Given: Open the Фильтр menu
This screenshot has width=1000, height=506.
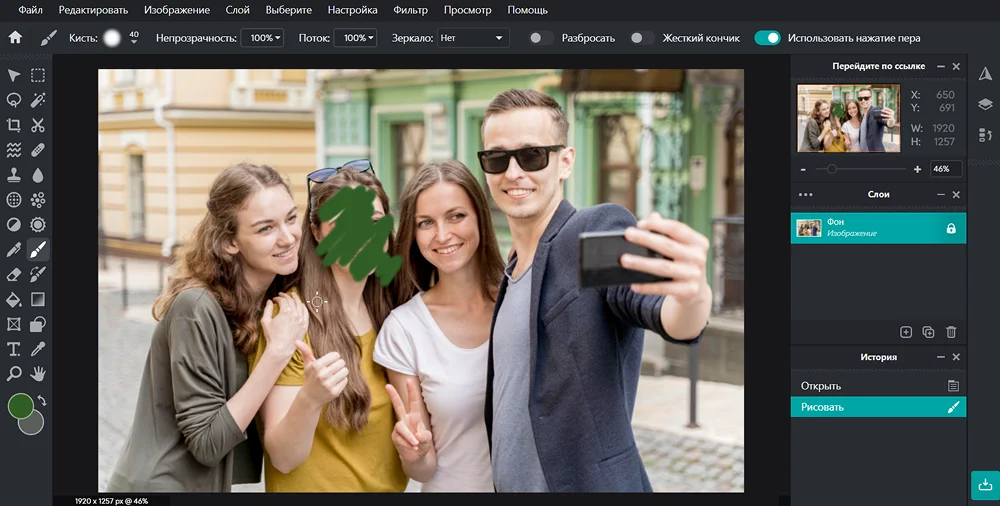Looking at the screenshot, I should (x=408, y=10).
